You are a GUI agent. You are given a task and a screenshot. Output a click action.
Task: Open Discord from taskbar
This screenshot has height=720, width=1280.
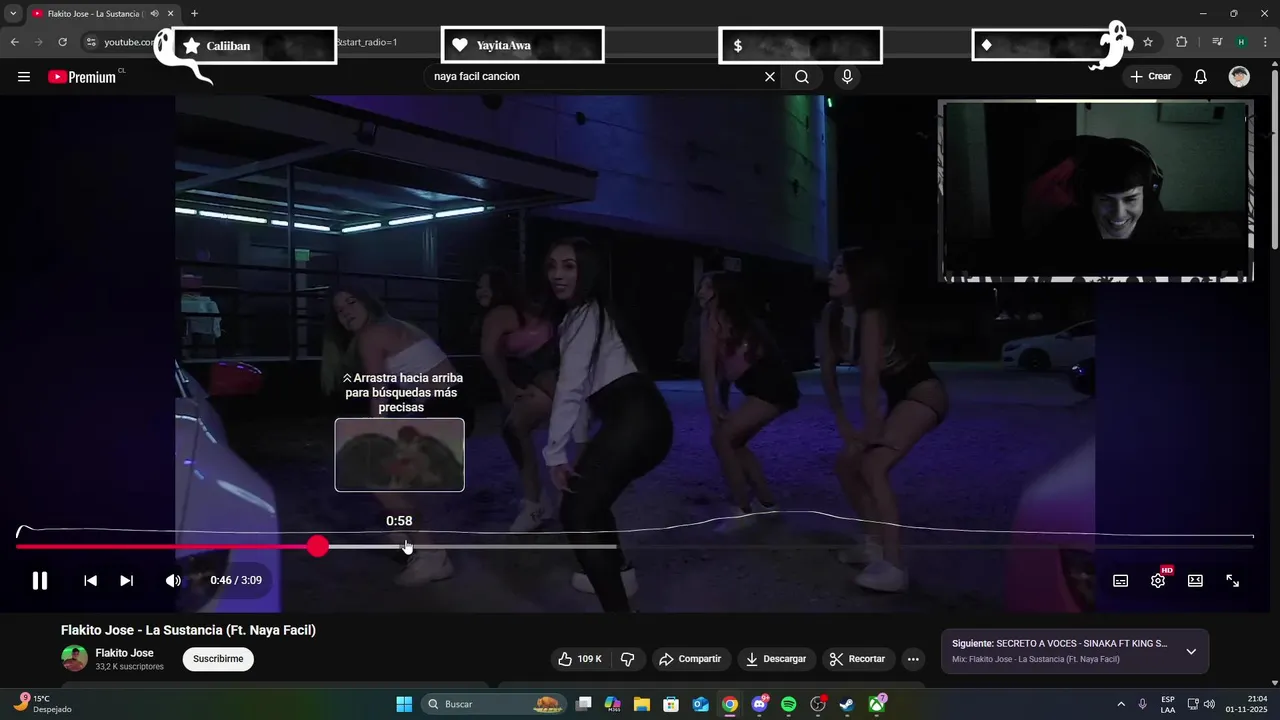(x=760, y=704)
